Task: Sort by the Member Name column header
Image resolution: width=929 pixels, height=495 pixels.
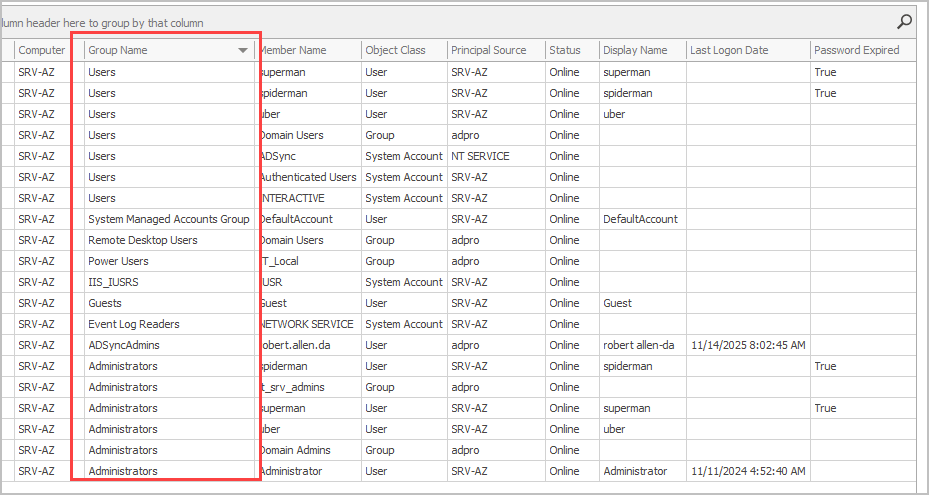Action: click(294, 50)
